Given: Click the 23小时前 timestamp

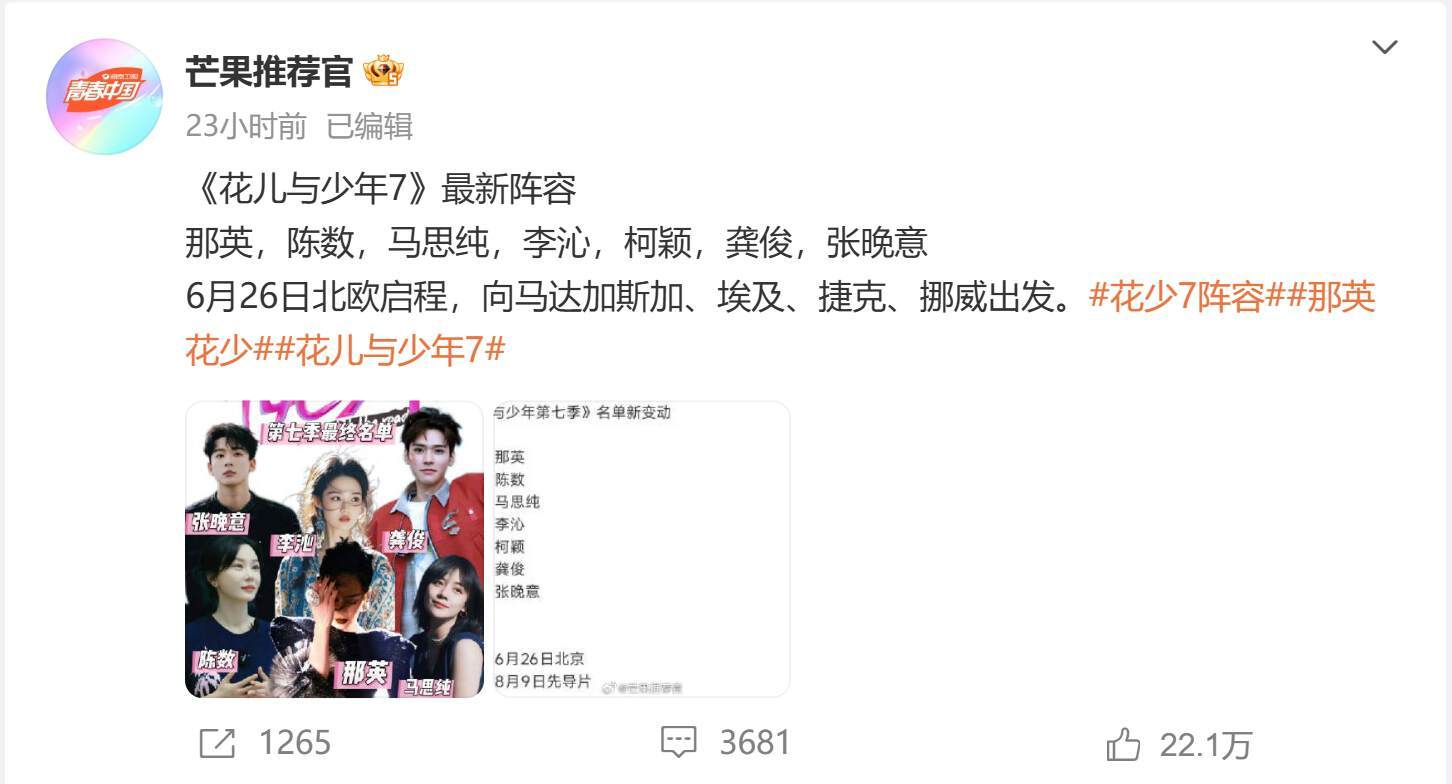Looking at the screenshot, I should pos(246,126).
